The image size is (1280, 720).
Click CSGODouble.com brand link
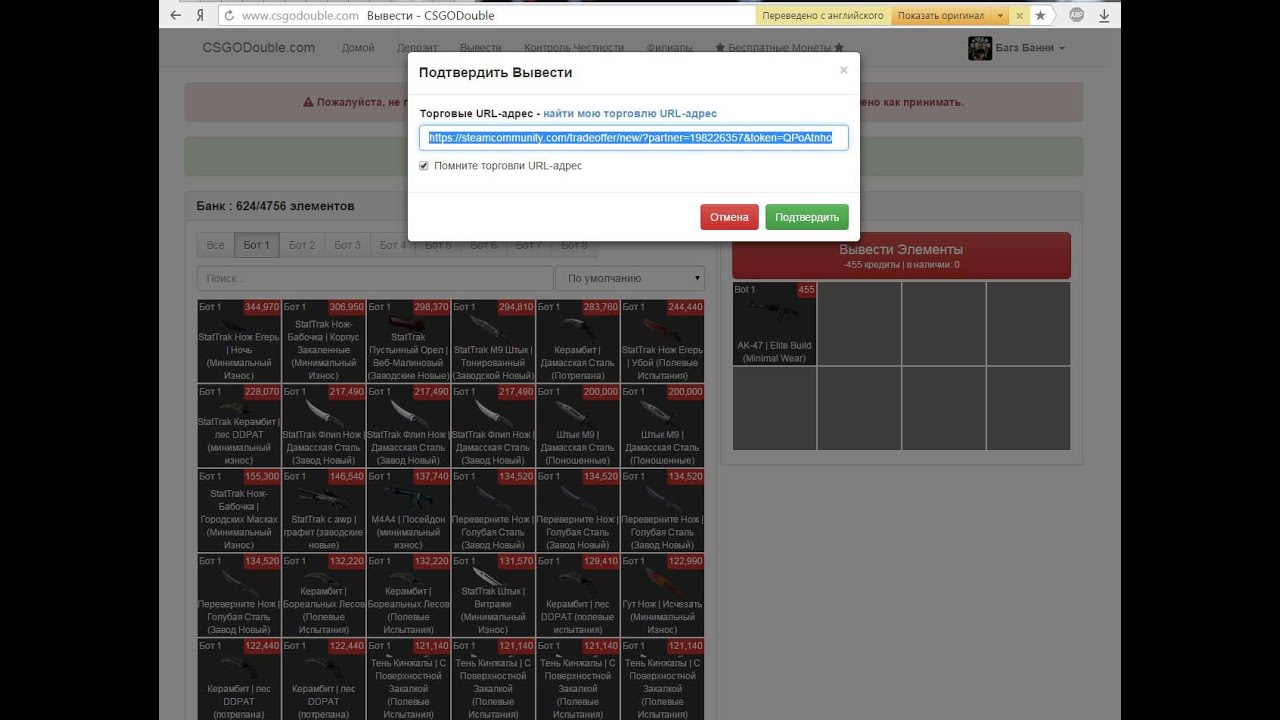pos(258,47)
